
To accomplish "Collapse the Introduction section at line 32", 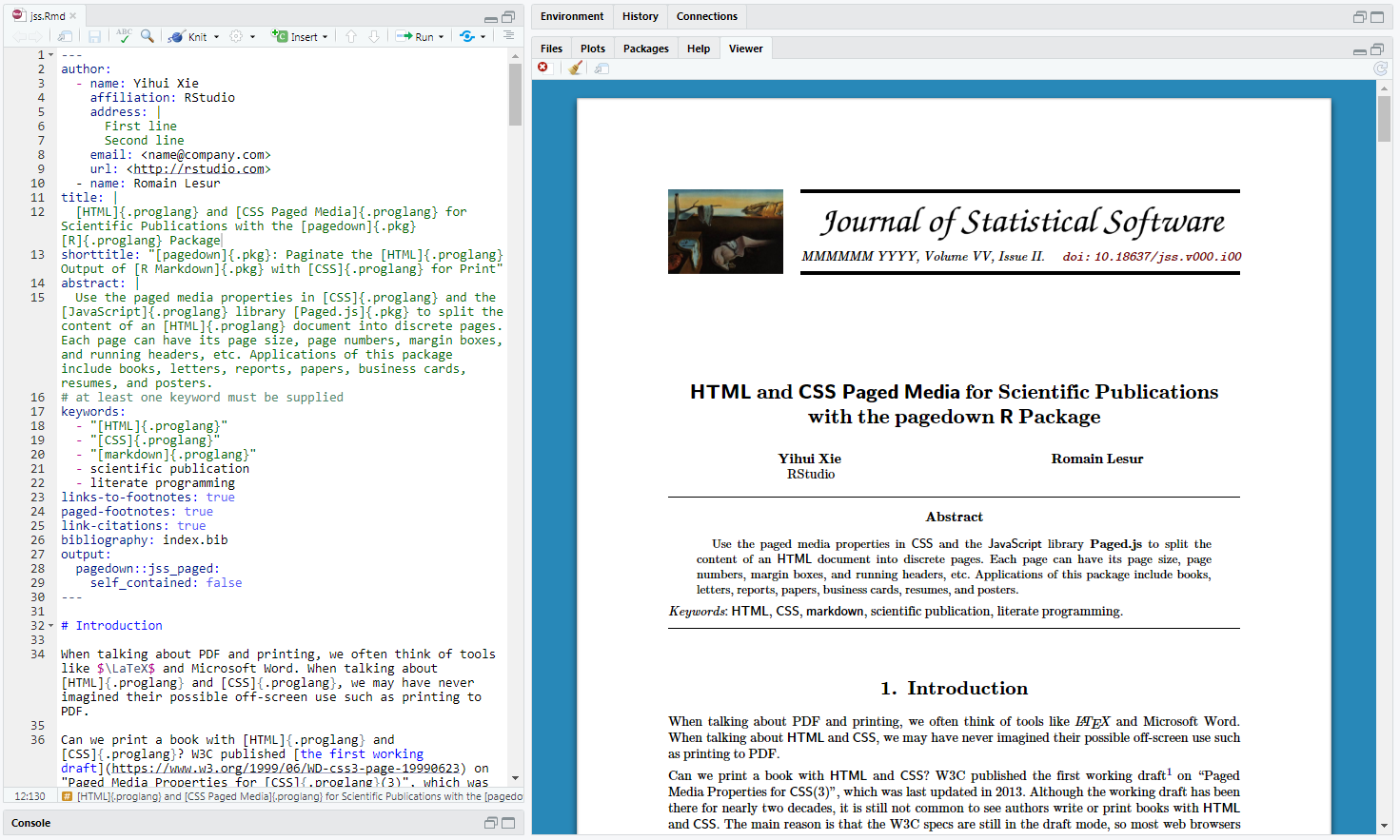I will click(51, 626).
